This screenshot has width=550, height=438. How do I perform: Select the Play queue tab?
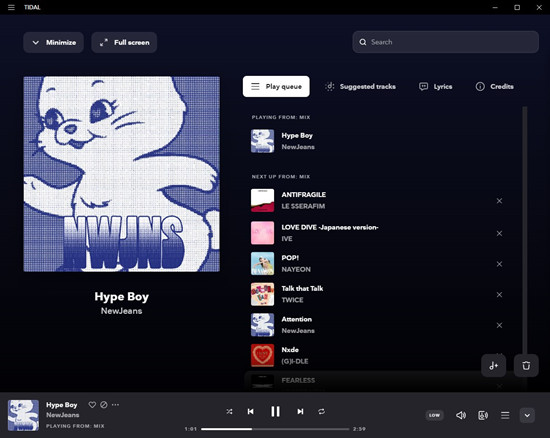(x=276, y=86)
